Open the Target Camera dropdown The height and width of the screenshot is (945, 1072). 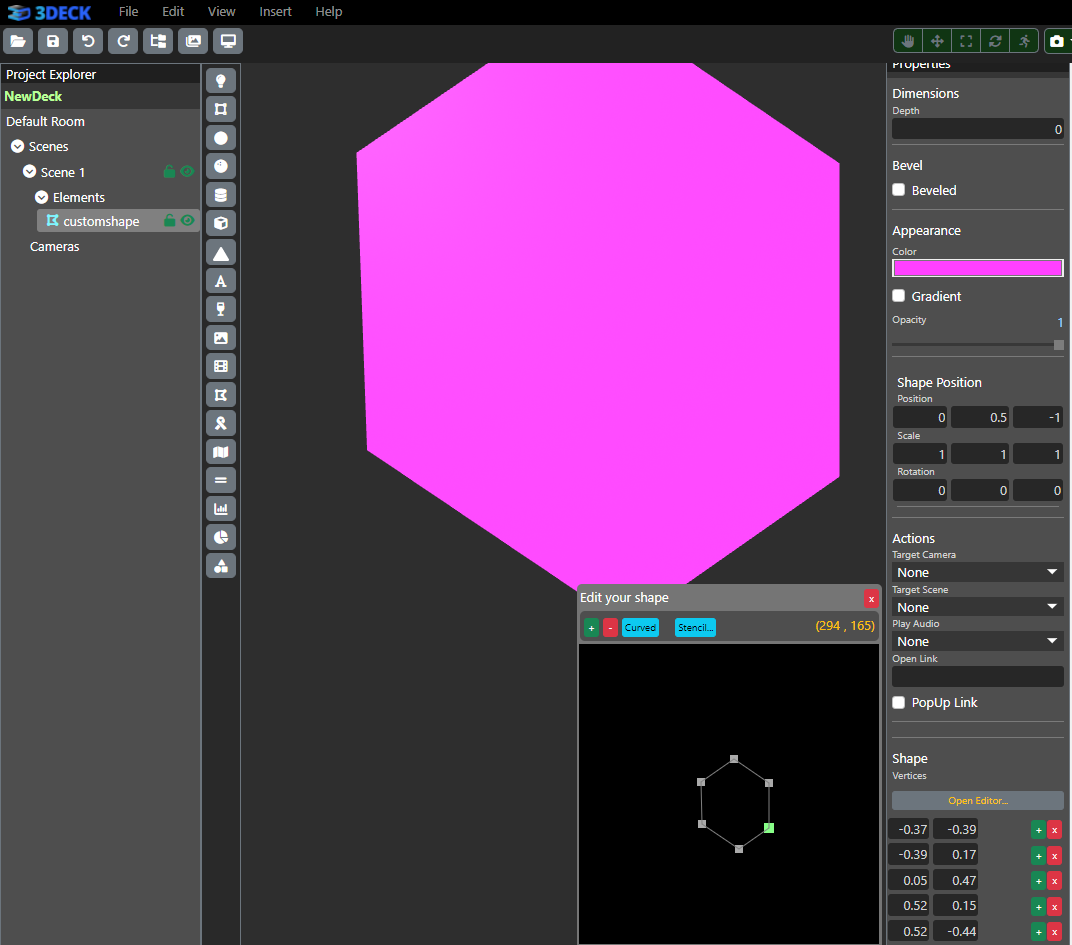(x=977, y=572)
